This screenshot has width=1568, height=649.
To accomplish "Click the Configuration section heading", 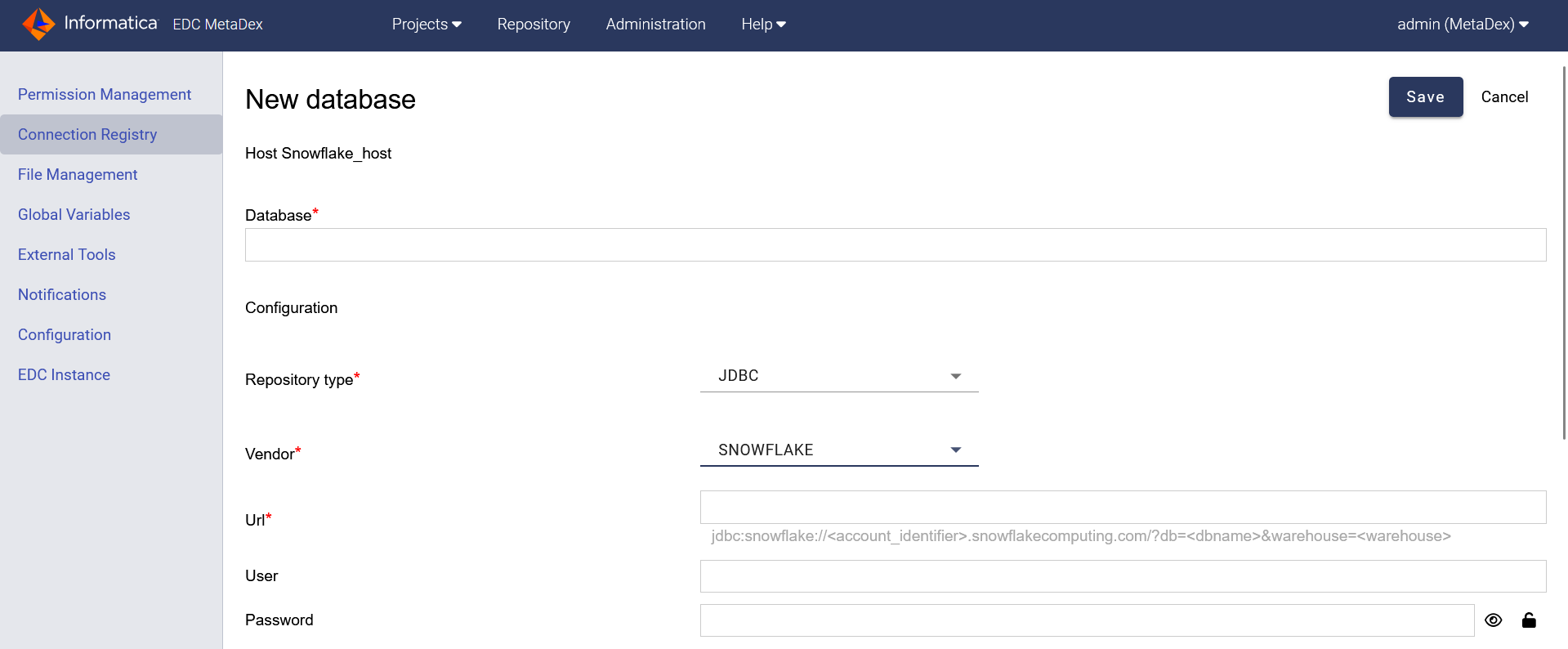I will point(291,308).
